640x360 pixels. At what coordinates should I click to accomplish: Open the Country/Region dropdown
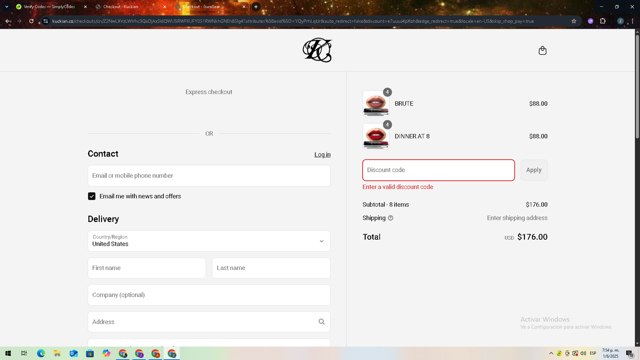(x=209, y=241)
